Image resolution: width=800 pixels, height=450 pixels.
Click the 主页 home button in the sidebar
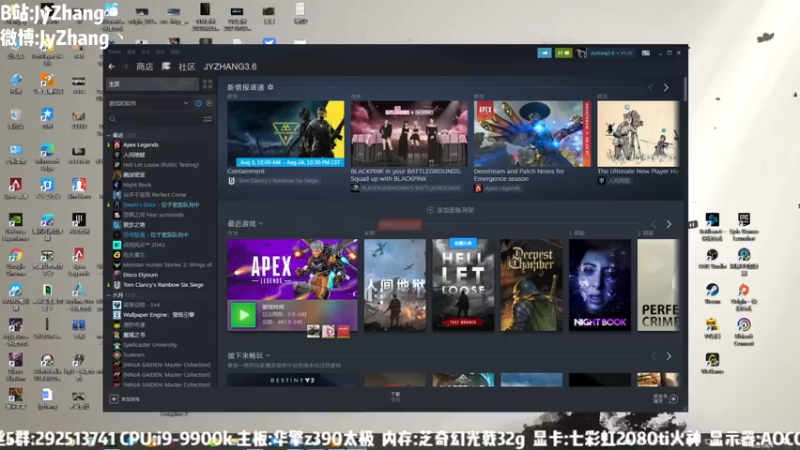tap(152, 84)
